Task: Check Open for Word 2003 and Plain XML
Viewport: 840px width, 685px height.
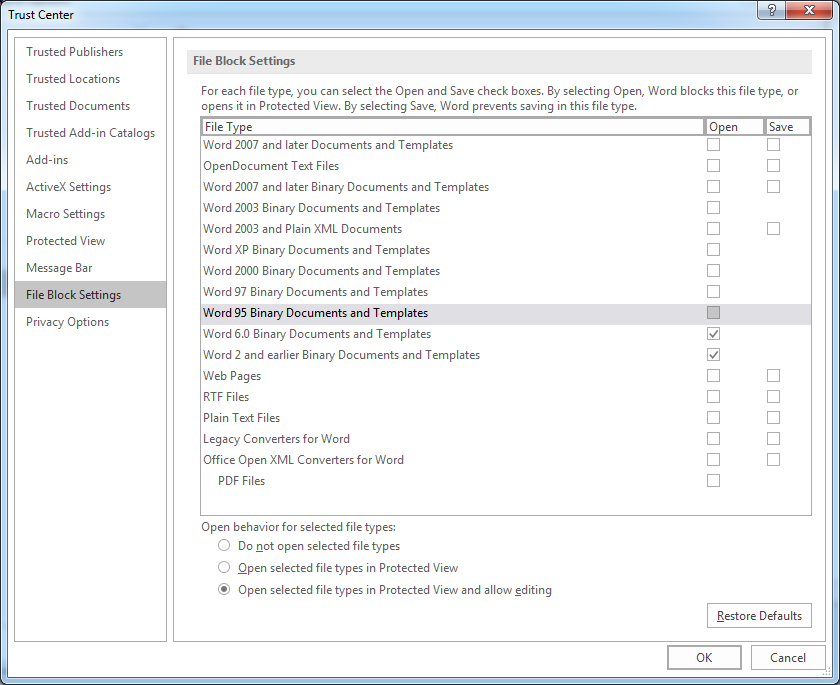Action: pos(713,229)
